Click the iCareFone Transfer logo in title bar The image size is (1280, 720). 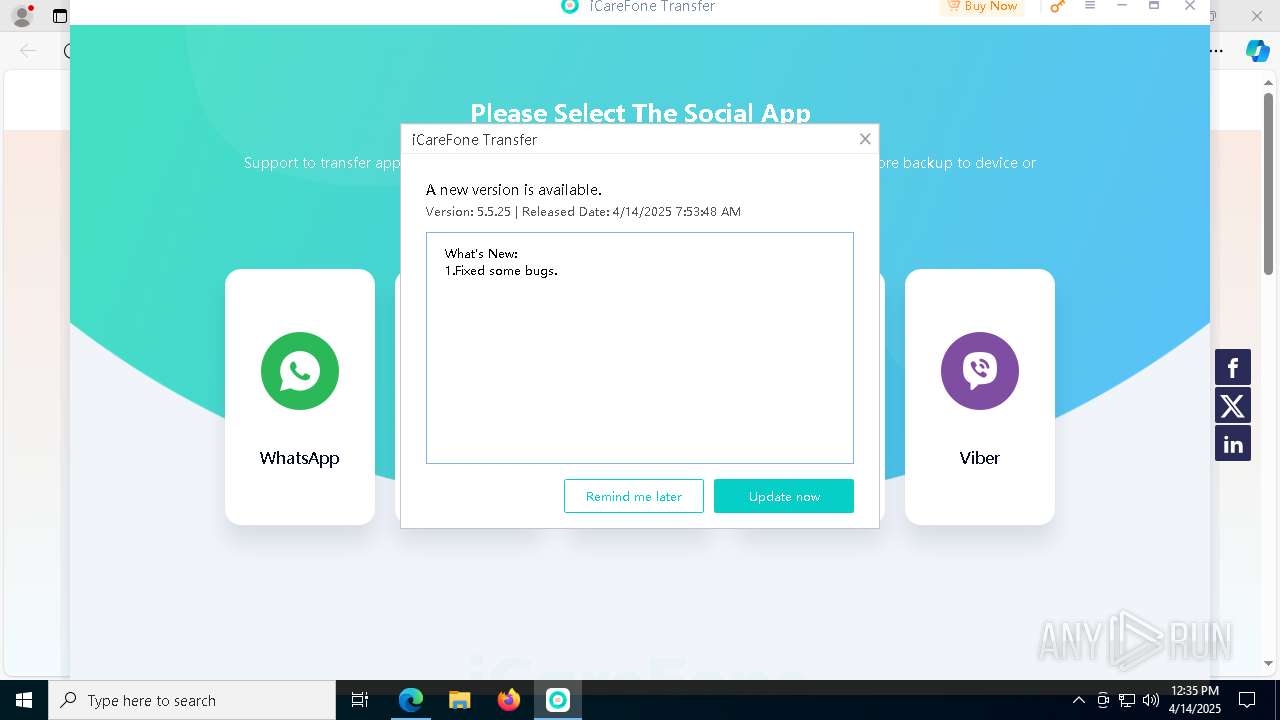pos(570,6)
